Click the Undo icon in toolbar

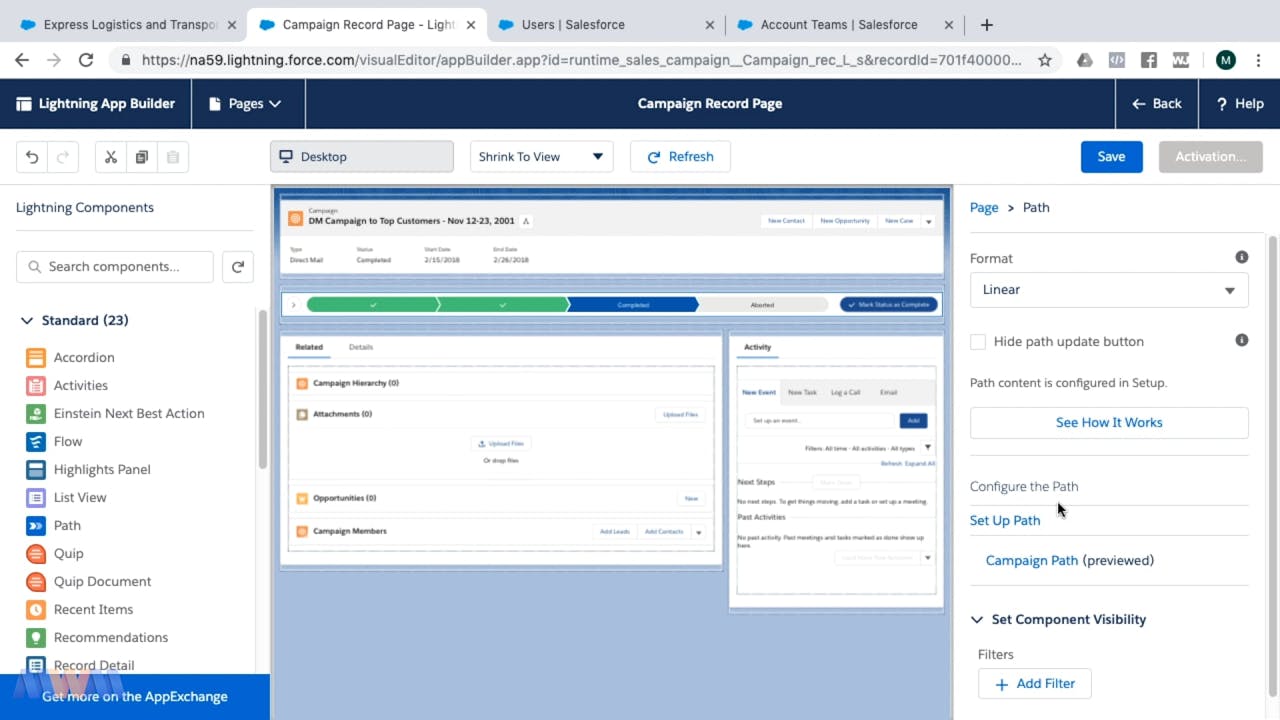point(32,157)
